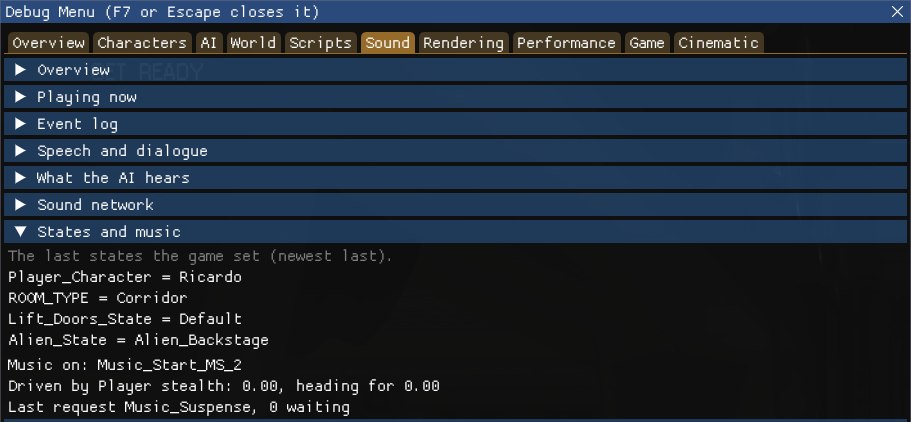This screenshot has width=911, height=422.
Task: Click the Lift_Doors_State = Default line
Action: click(x=124, y=319)
